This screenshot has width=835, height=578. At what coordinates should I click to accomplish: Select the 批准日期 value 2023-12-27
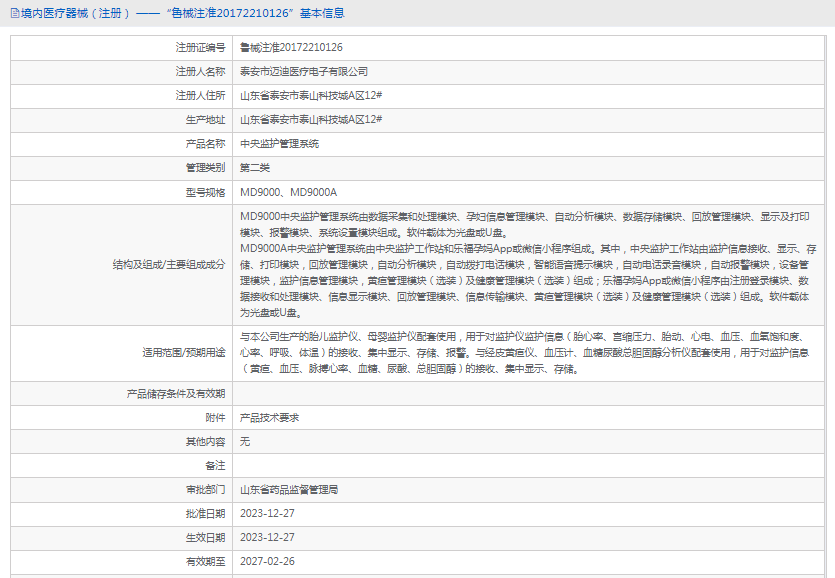pyautogui.click(x=267, y=514)
